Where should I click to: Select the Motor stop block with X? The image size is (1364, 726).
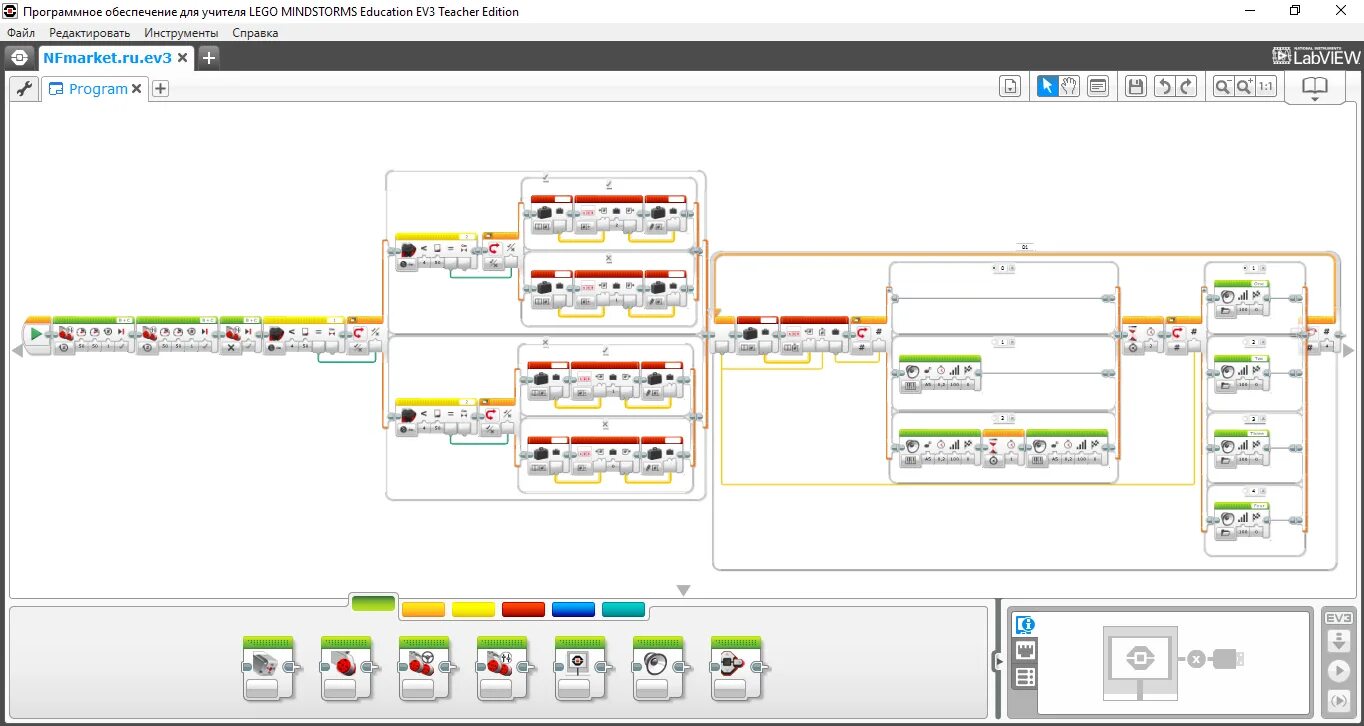239,337
